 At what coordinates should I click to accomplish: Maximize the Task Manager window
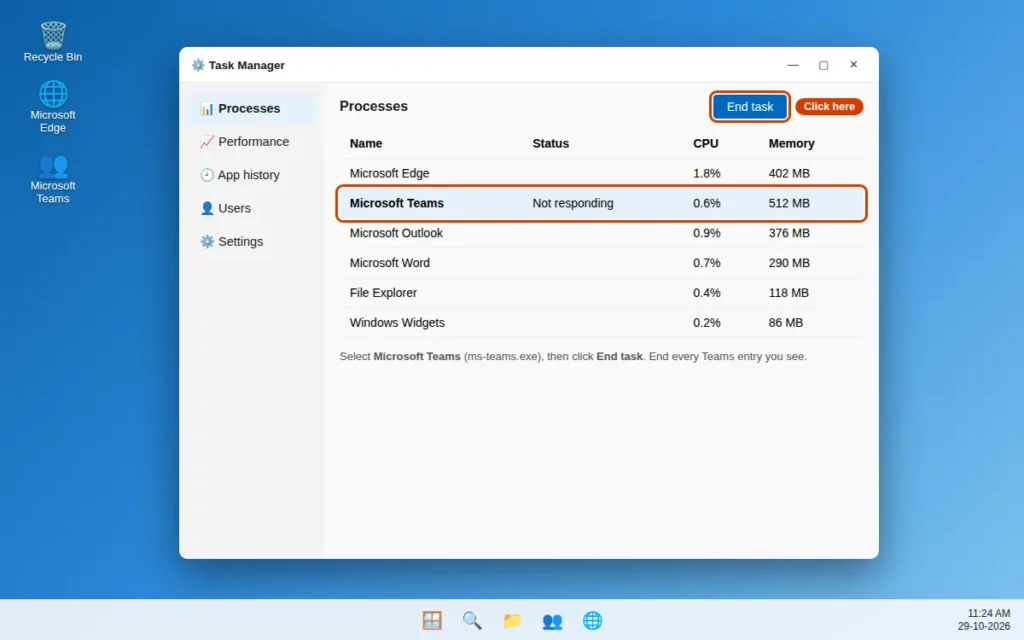(x=824, y=65)
